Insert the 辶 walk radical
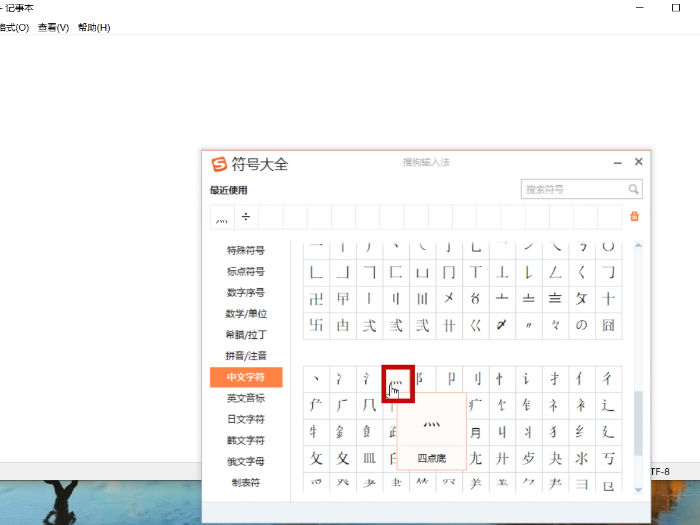The width and height of the screenshot is (700, 525). (x=608, y=405)
